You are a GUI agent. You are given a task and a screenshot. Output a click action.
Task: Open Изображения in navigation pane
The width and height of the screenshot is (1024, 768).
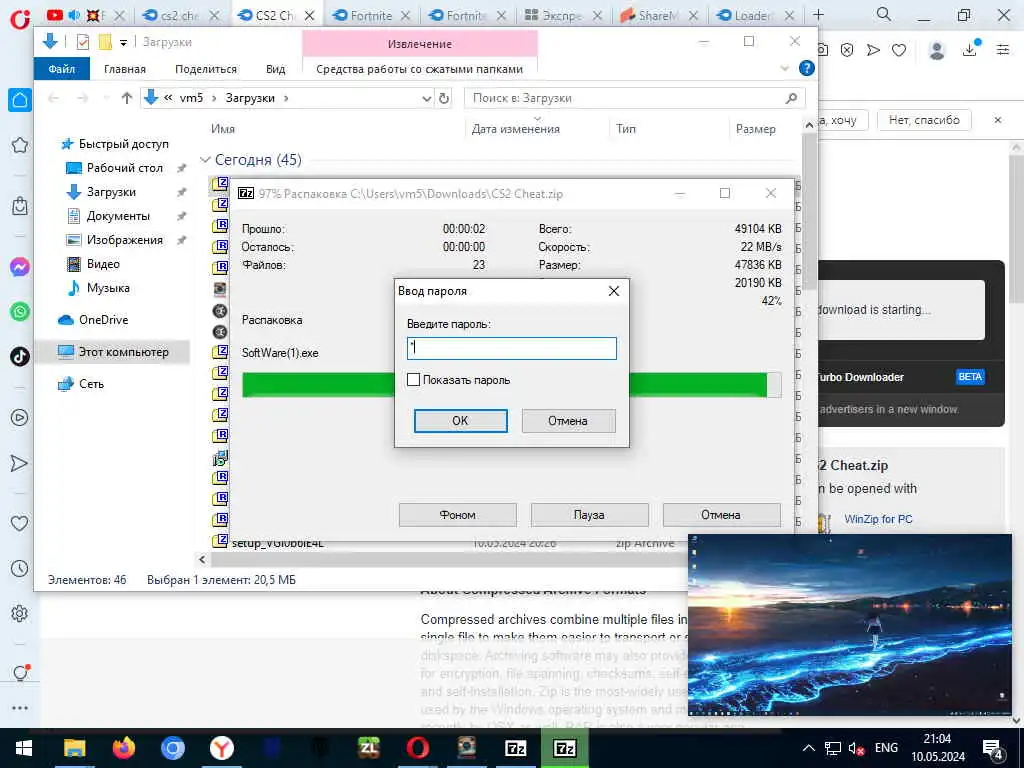pos(124,240)
